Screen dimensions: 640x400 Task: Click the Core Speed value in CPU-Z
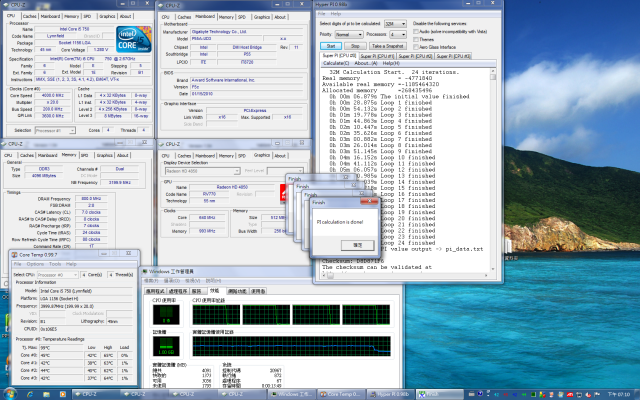pyautogui.click(x=54, y=95)
